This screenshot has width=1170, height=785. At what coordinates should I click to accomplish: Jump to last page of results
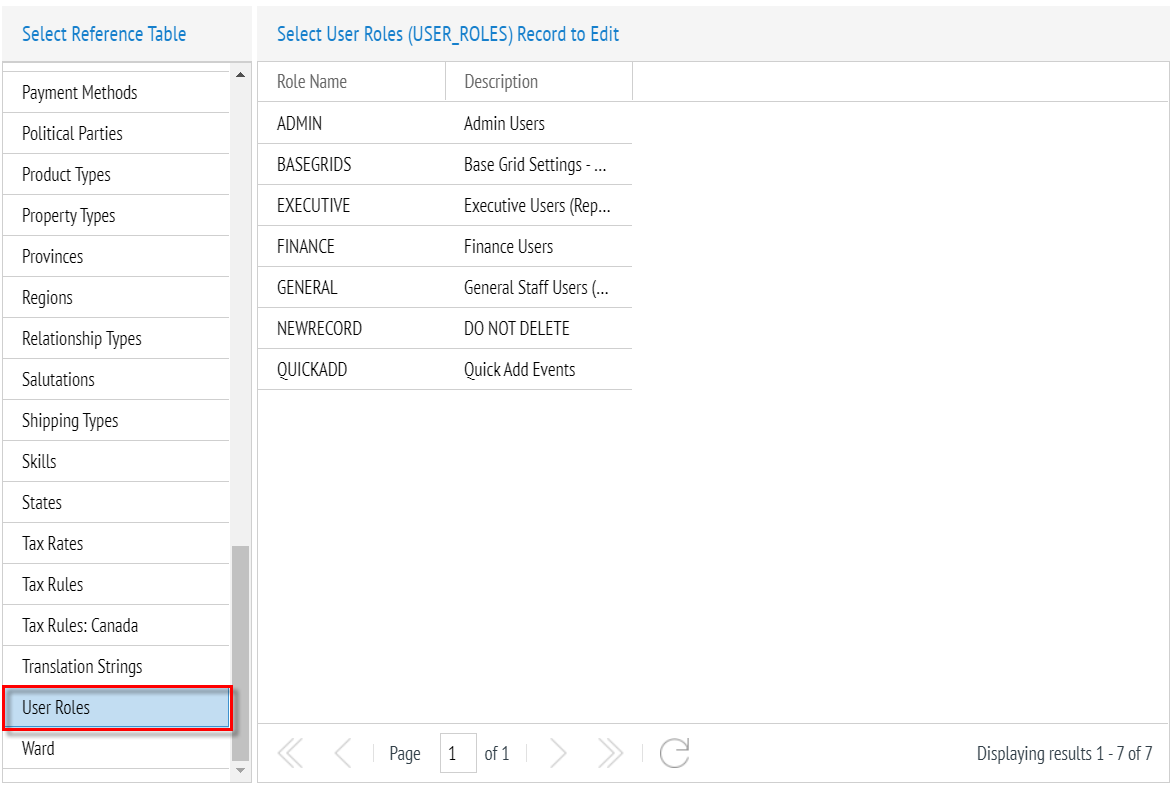609,753
